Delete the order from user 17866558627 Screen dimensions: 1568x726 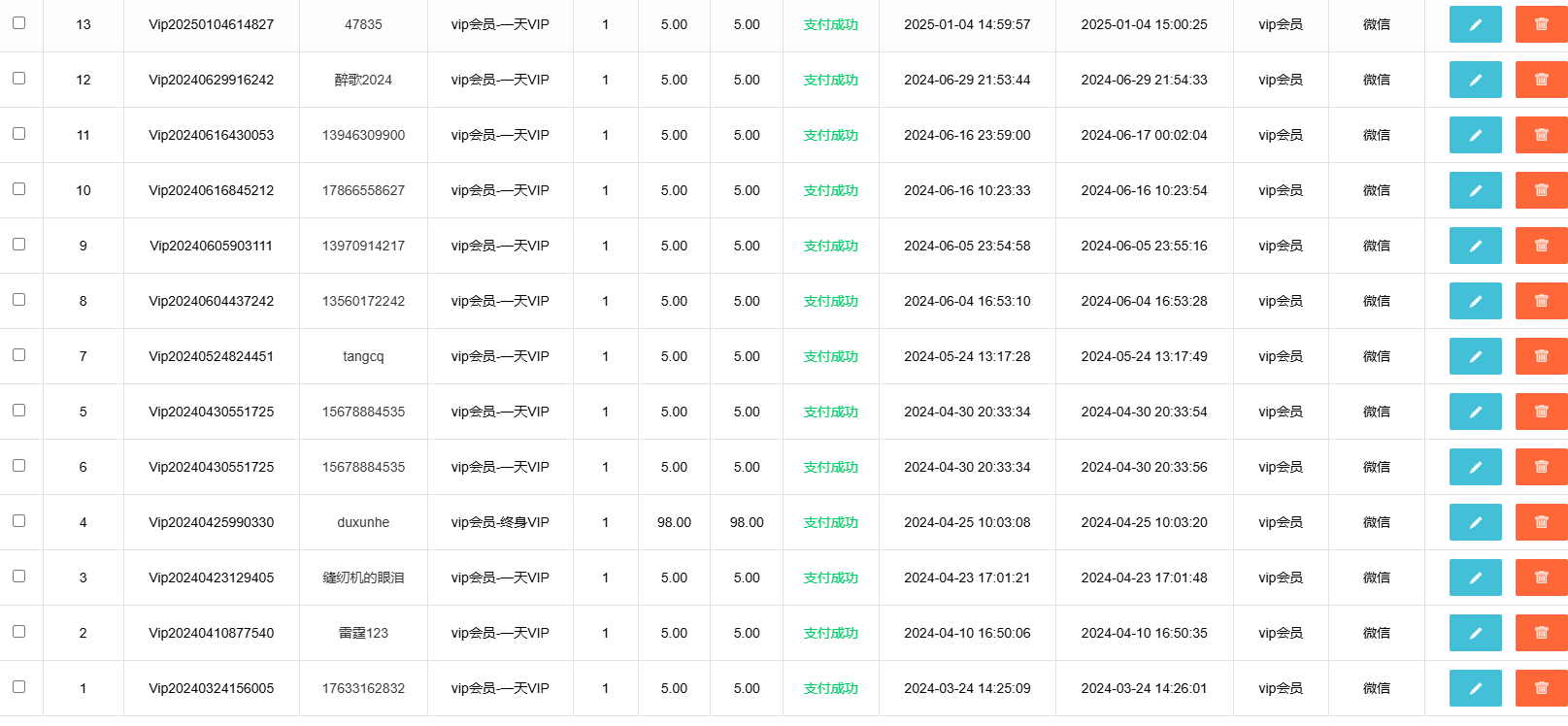[x=1541, y=190]
